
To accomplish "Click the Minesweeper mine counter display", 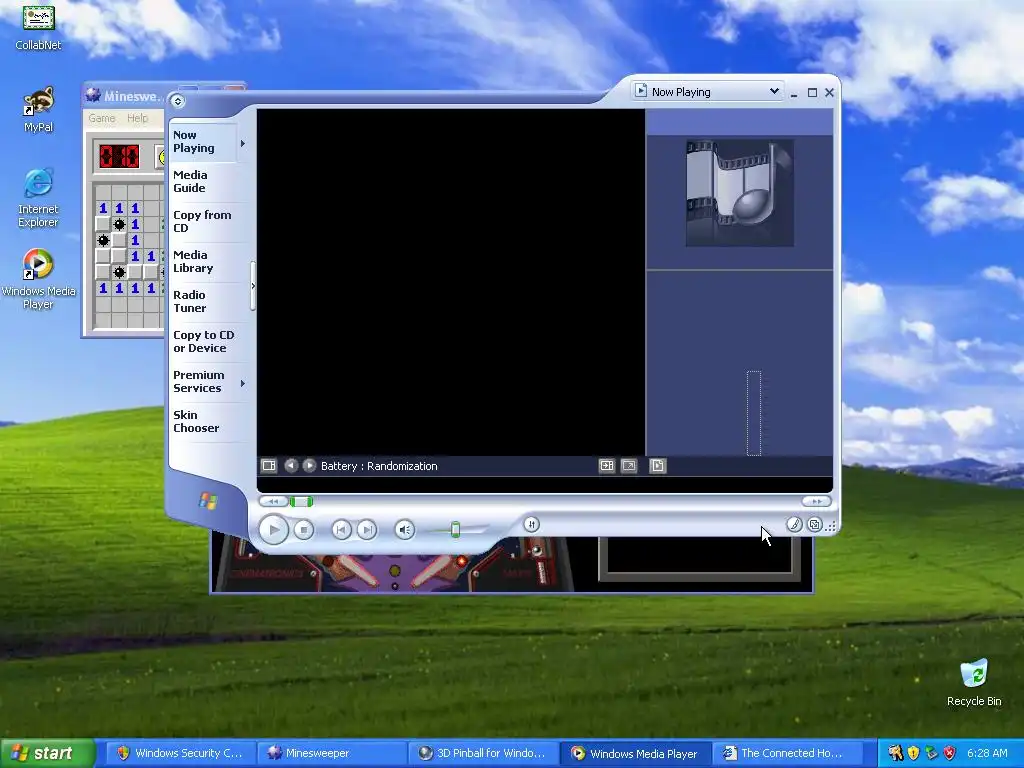I will (x=119, y=157).
